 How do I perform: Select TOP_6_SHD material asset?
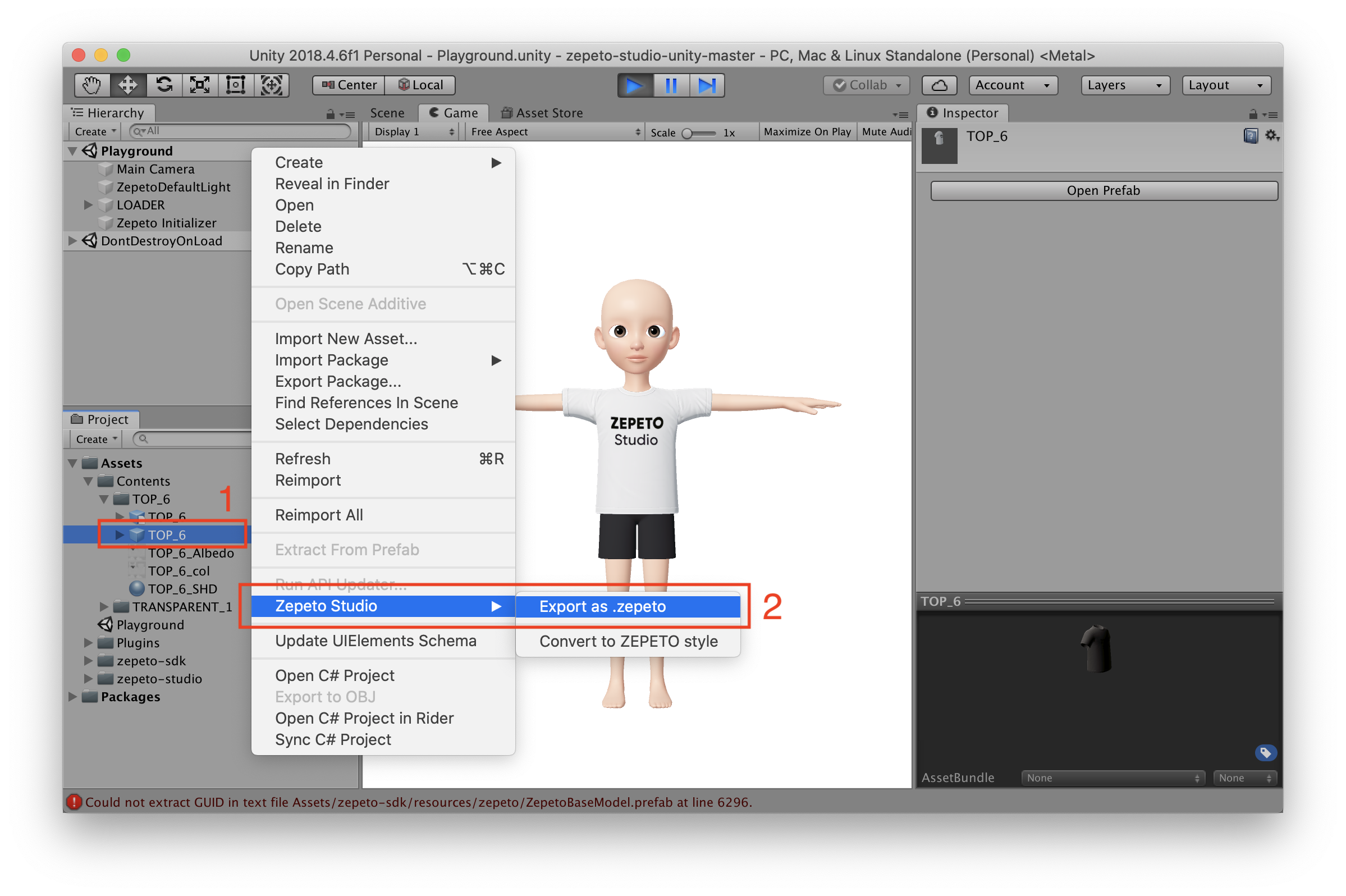(x=182, y=589)
